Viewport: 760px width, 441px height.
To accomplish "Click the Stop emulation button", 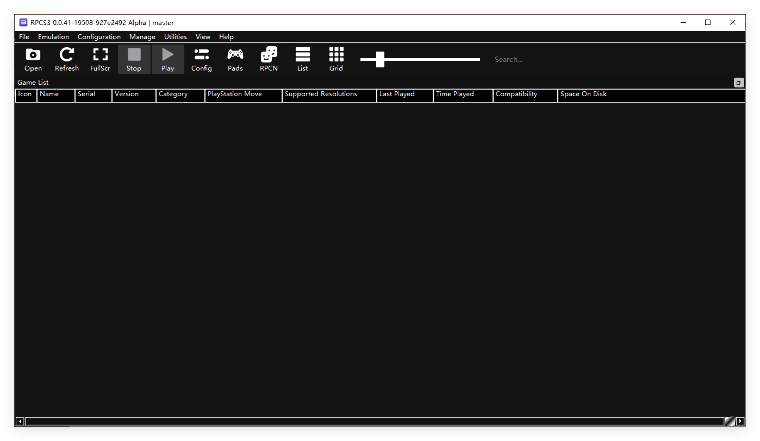I will pos(134,60).
